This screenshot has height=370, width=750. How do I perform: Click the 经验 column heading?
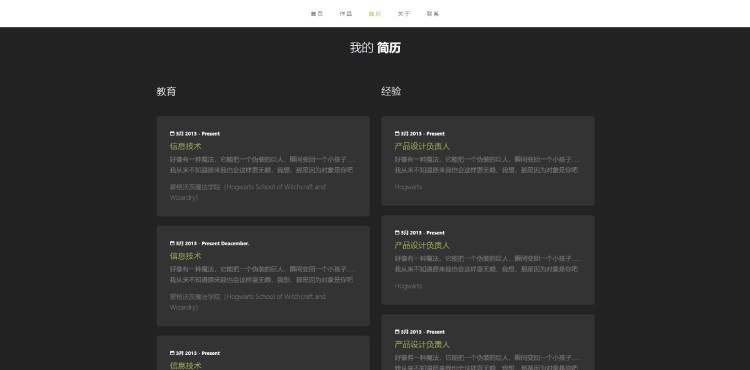click(391, 91)
